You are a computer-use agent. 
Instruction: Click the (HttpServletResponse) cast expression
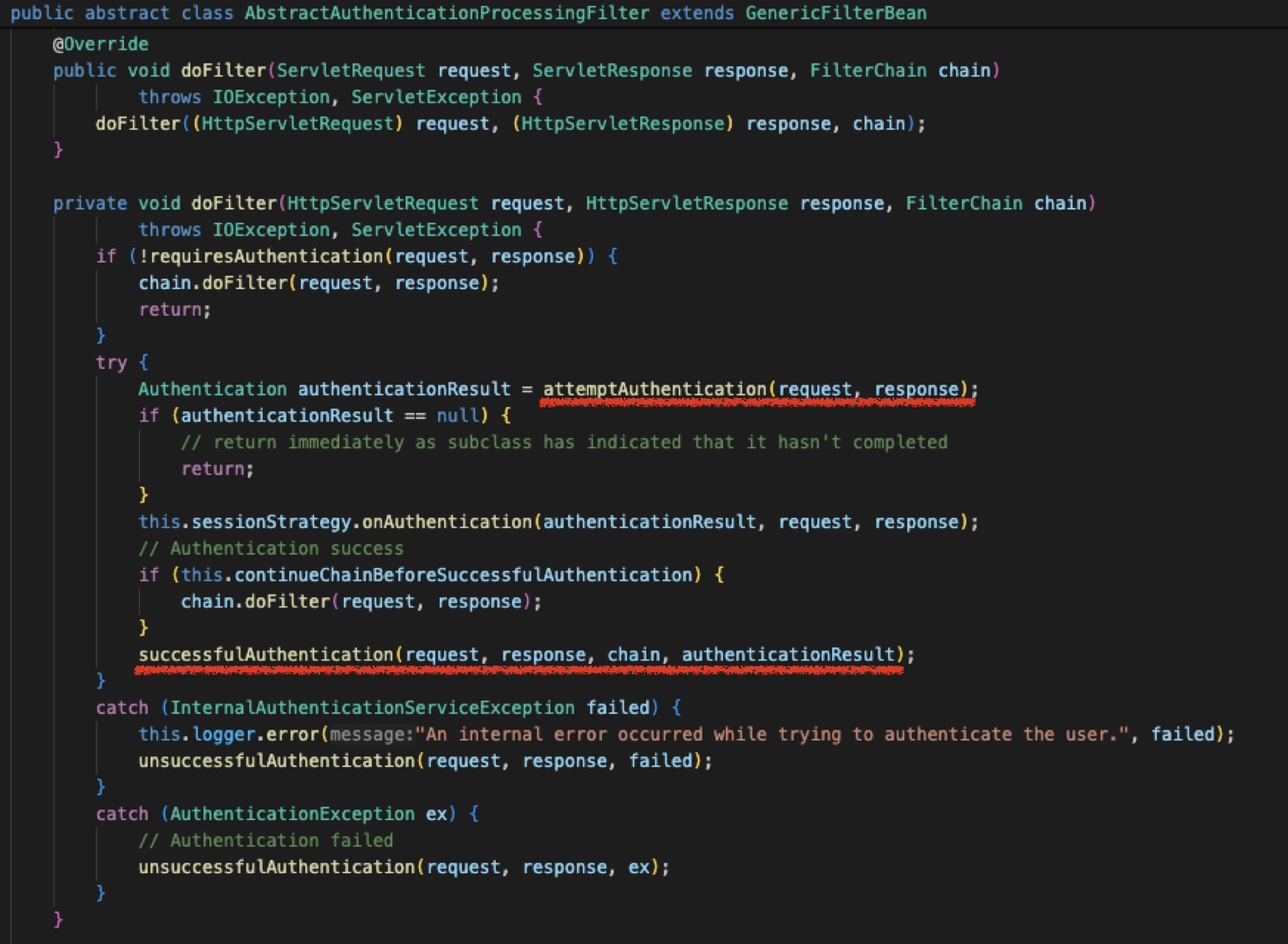pos(623,123)
